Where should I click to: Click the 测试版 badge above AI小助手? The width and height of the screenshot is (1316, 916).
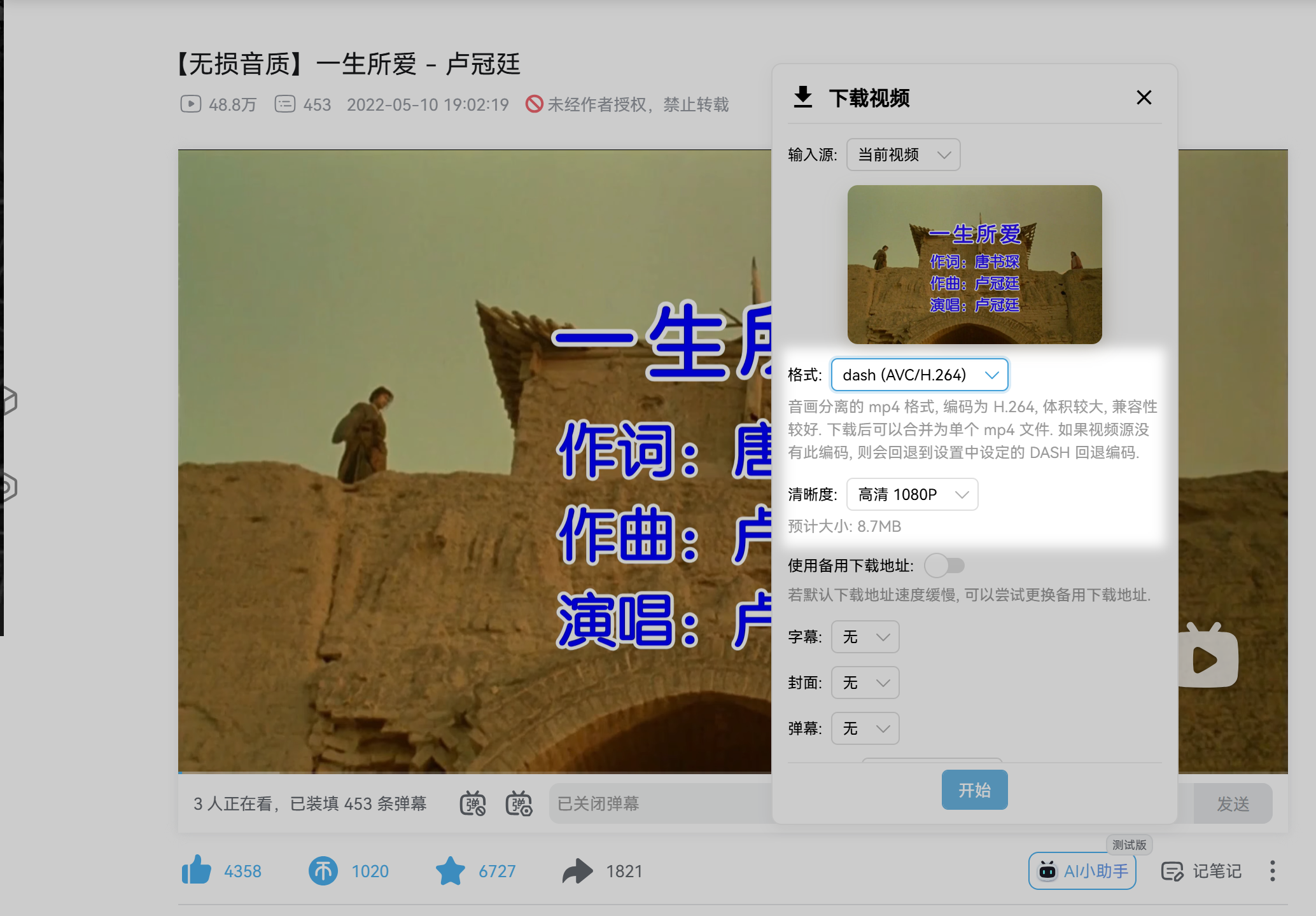tap(1129, 844)
